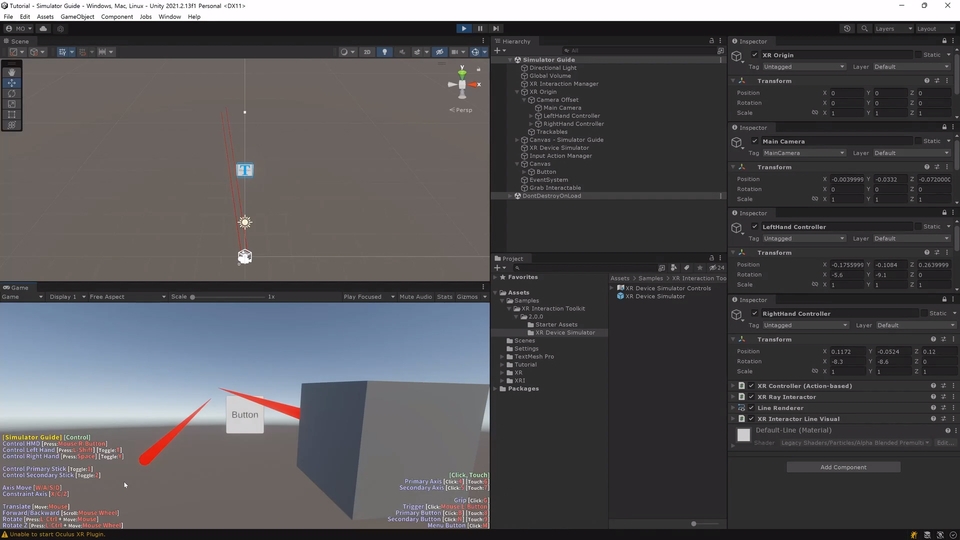Screen dimensions: 960x540
Task: Click Stats button in the Game view
Action: point(444,297)
